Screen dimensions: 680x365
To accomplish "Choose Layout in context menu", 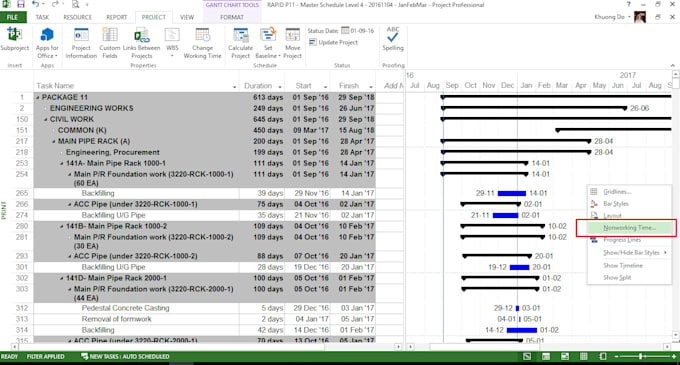I will coord(629,215).
